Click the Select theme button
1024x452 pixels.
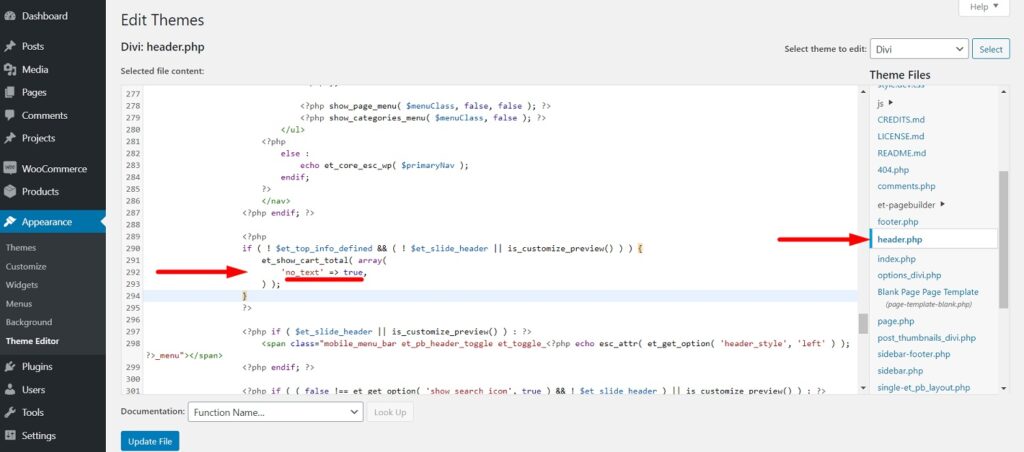[991, 49]
